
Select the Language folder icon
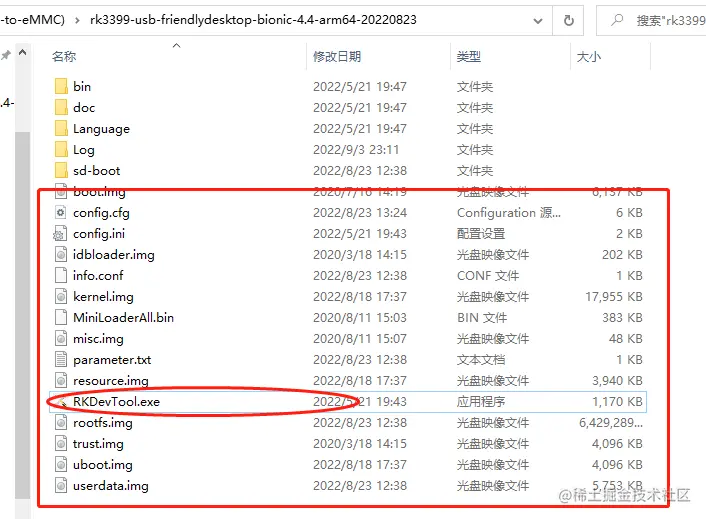pos(61,128)
